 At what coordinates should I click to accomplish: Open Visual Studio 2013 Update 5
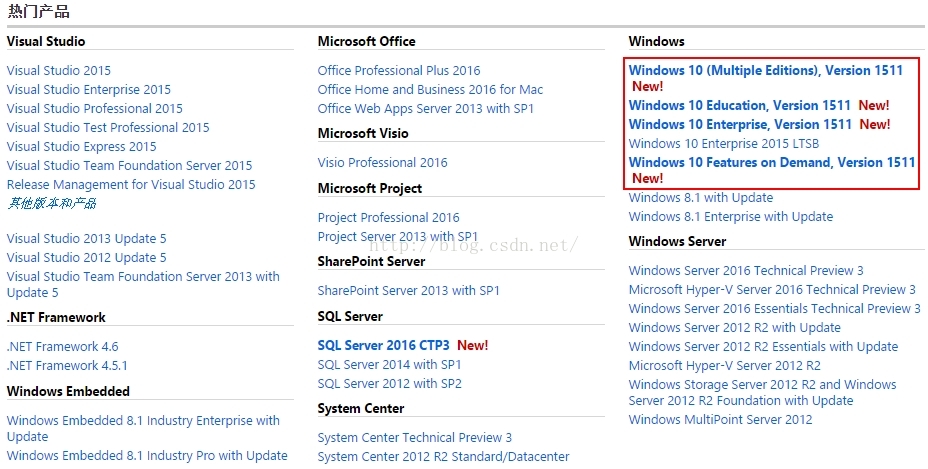pyautogui.click(x=86, y=239)
